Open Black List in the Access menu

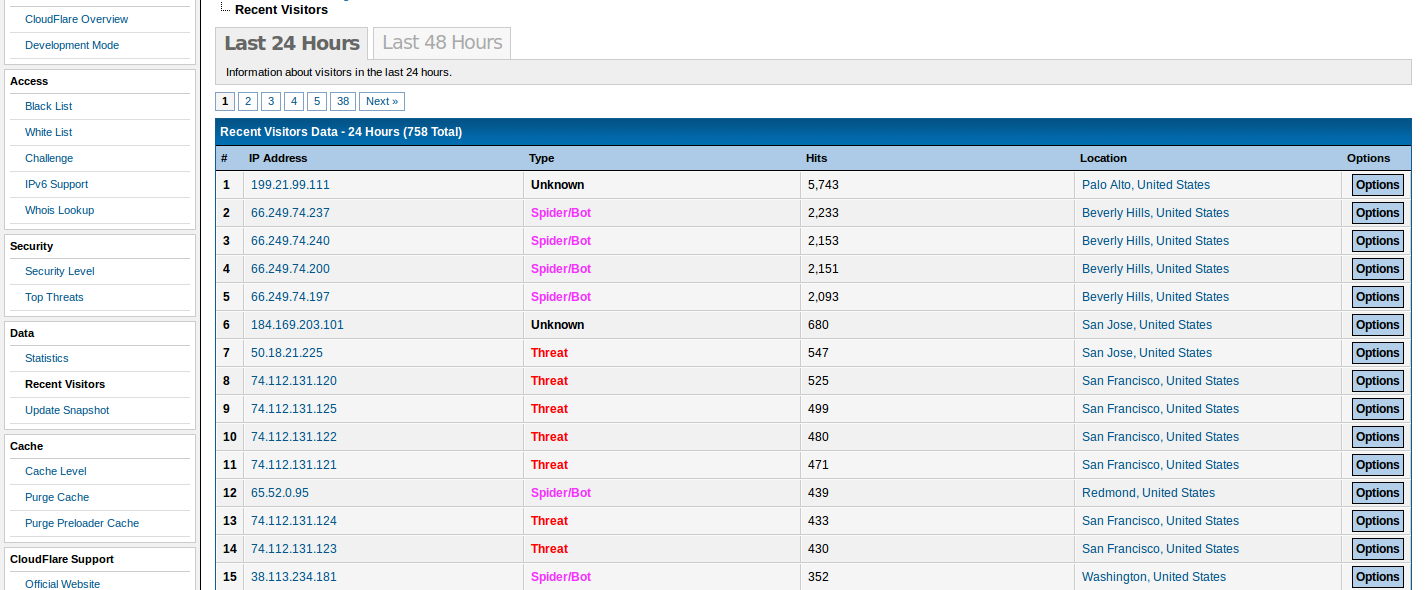[x=48, y=106]
